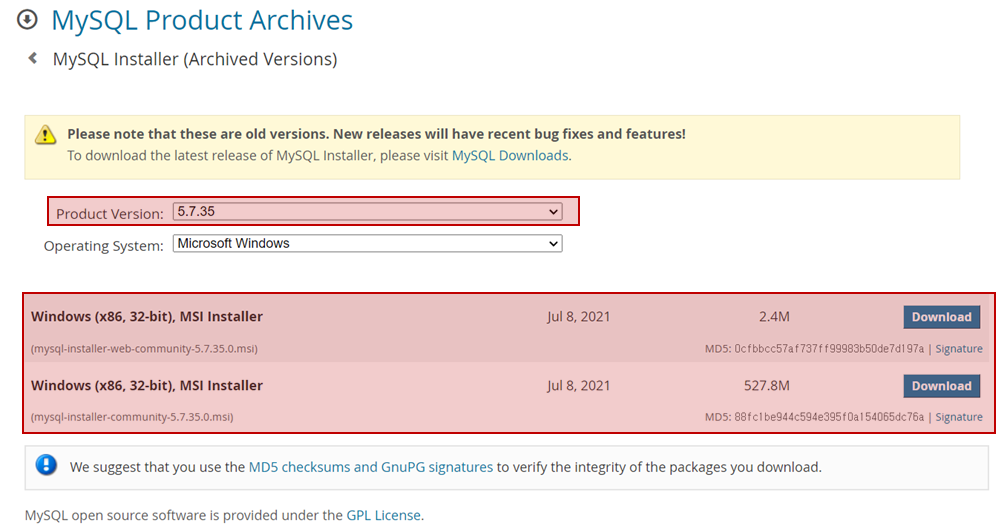Click the Operating System: label
This screenshot has width=1007, height=529.
pos(103,246)
